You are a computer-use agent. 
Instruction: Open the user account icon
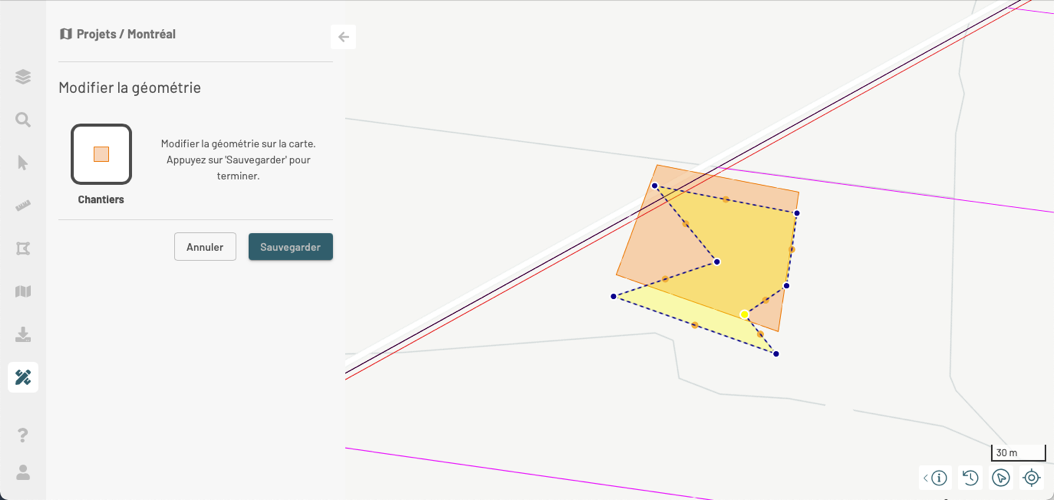click(23, 472)
